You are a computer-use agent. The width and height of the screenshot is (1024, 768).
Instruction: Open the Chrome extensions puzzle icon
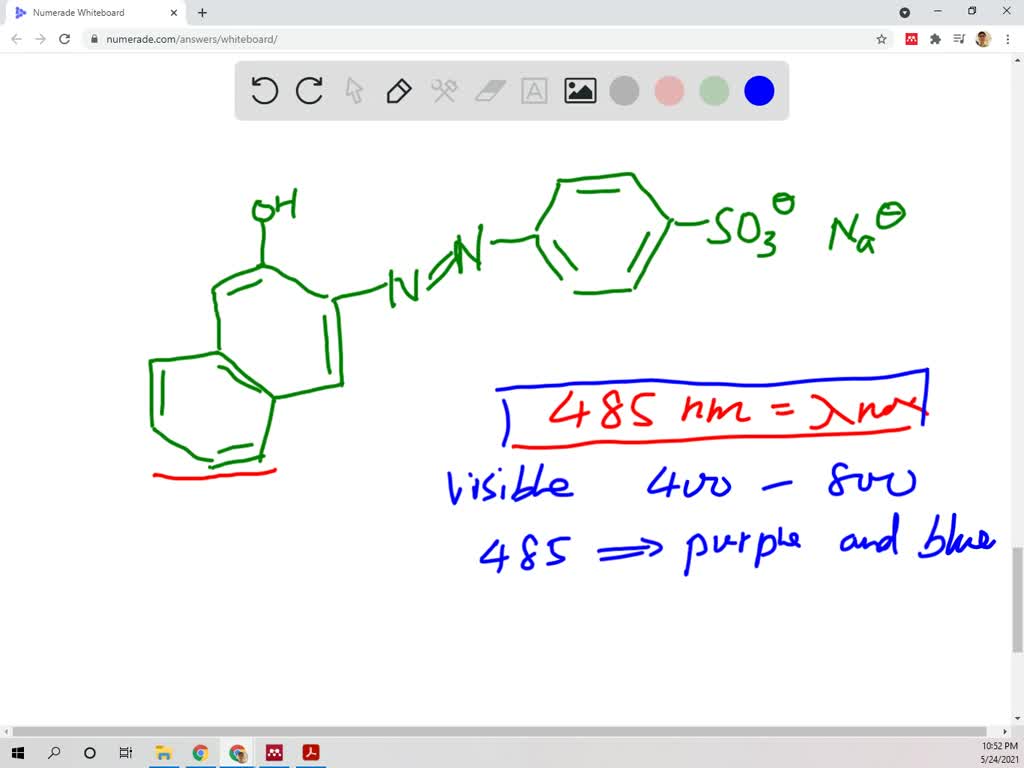pyautogui.click(x=934, y=38)
